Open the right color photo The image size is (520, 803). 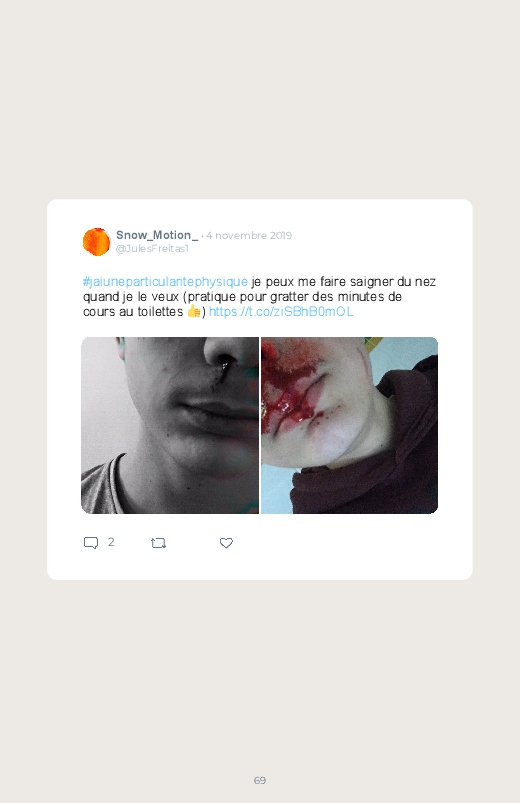pos(349,425)
